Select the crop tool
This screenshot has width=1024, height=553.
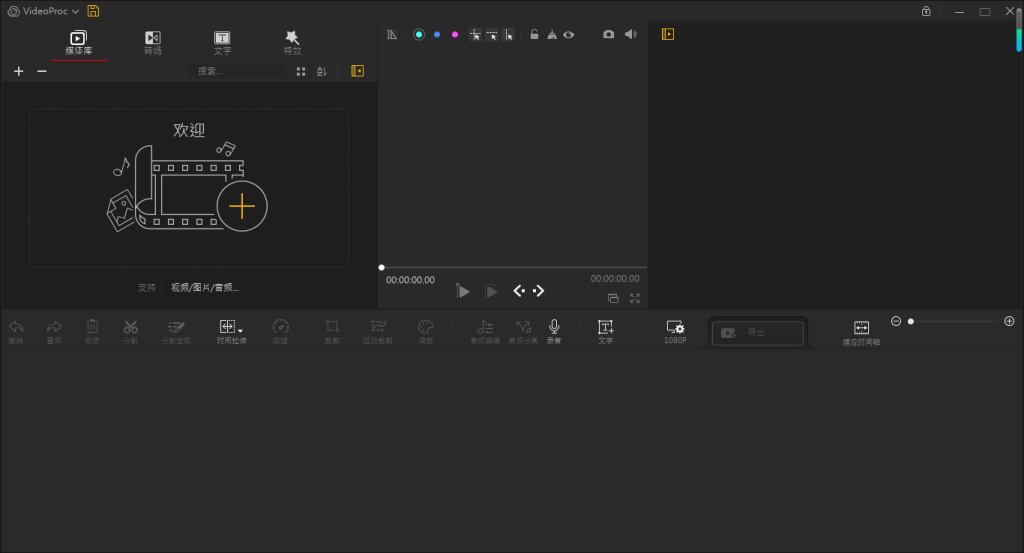(332, 331)
